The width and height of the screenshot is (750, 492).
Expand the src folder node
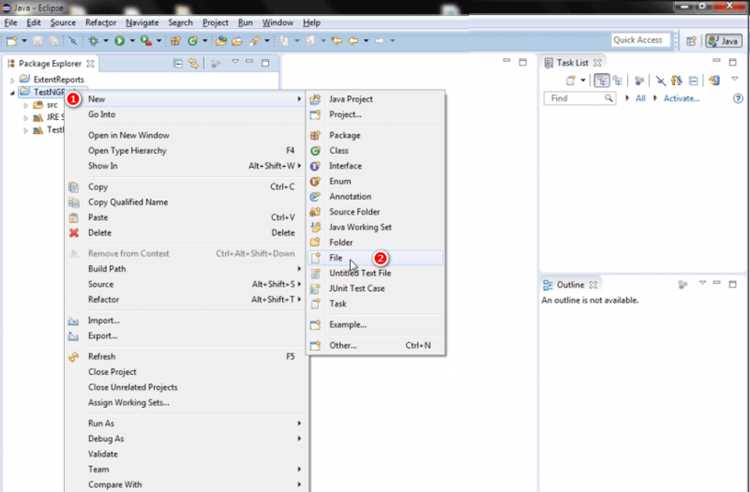pos(26,105)
